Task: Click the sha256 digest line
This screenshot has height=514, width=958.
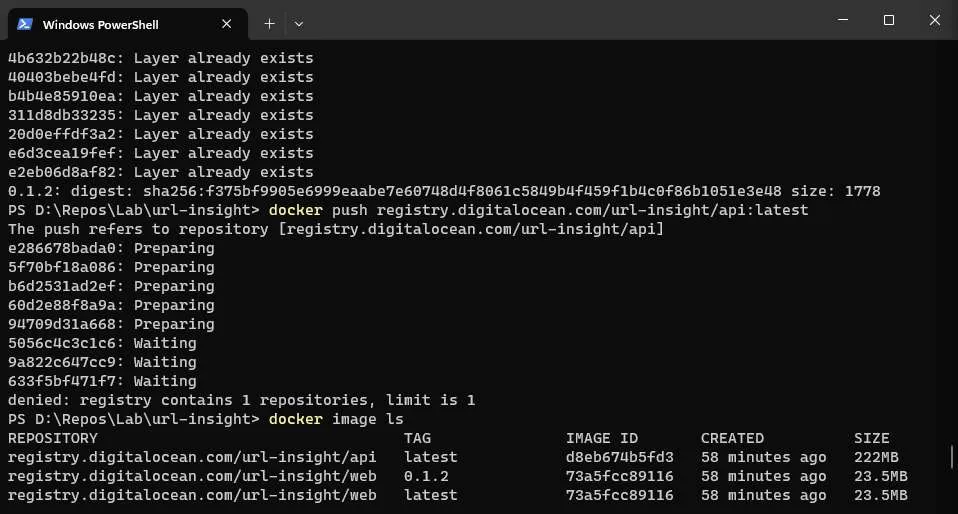Action: click(x=444, y=191)
